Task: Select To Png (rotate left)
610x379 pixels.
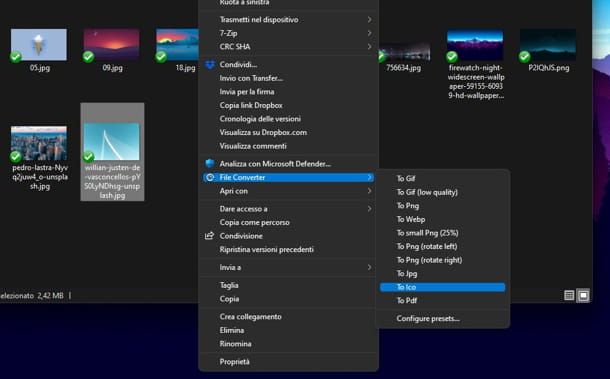Action: tap(442, 247)
